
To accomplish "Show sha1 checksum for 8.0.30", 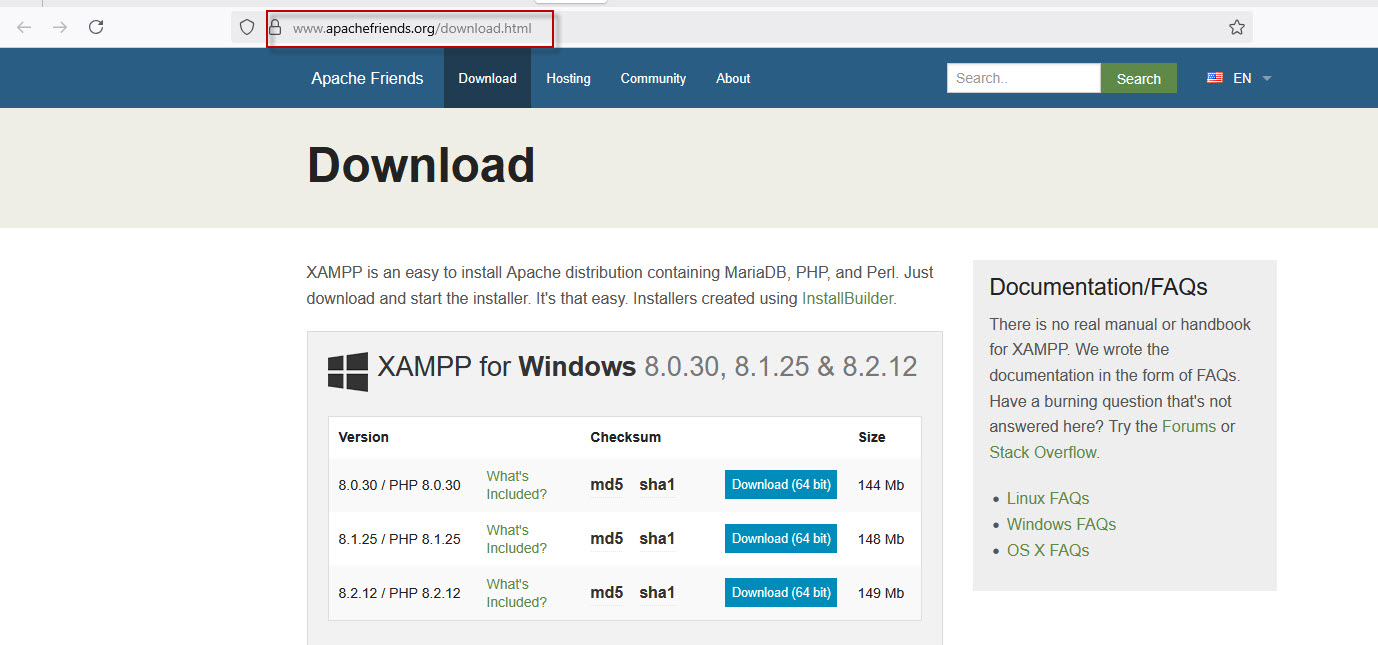I will (657, 485).
